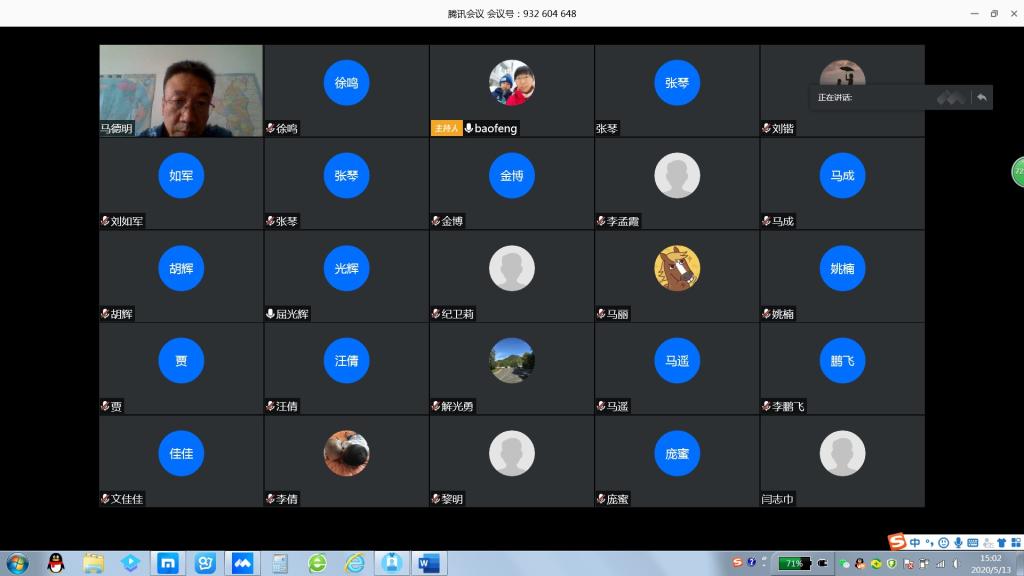
Task: Click the muted mic icon beside 徐鸣
Action: 270,128
